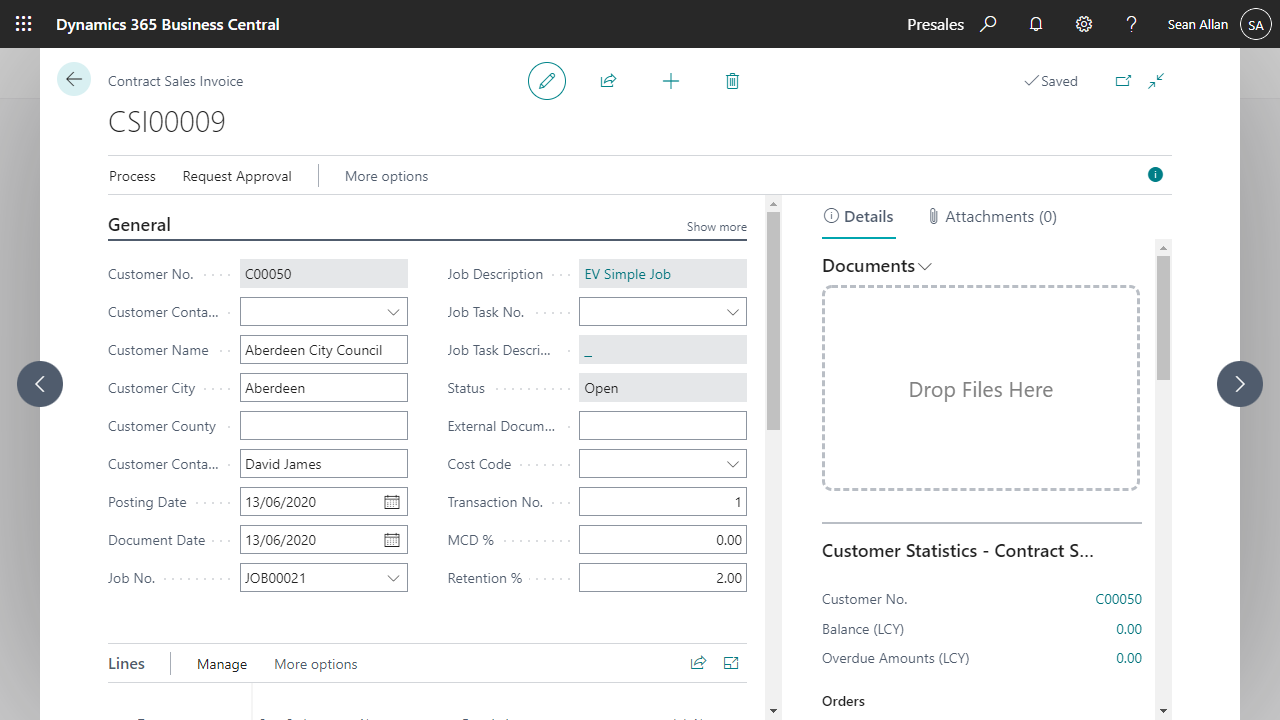Expand the Documents FactBox menu

(x=925, y=266)
